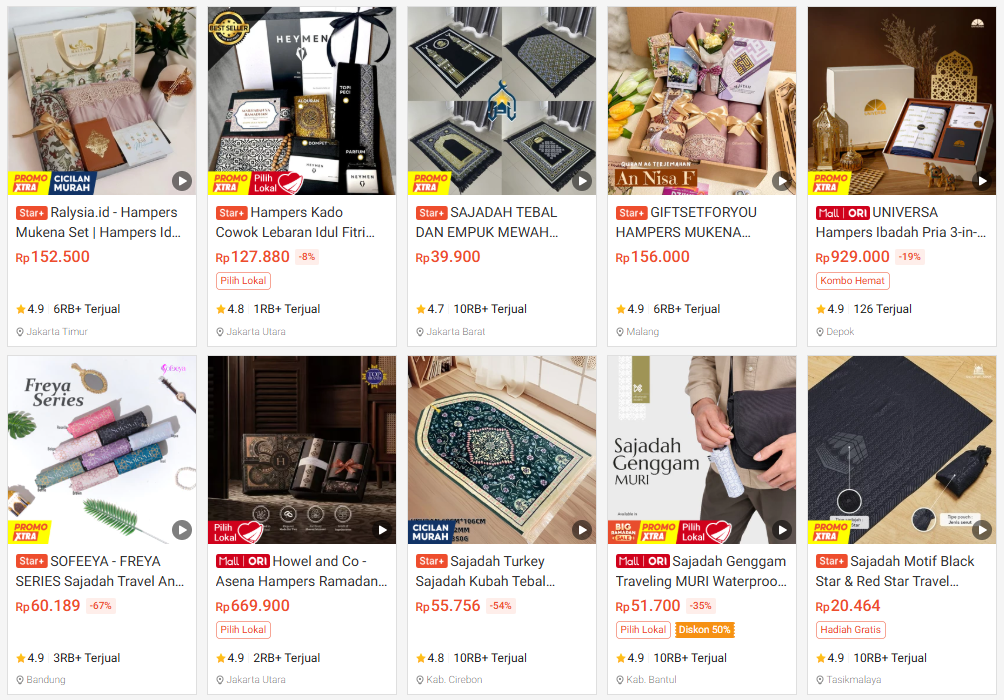Play video on SAJADAH TEBAL DAN EMPUK product
The width and height of the screenshot is (1004, 700).
point(581,181)
